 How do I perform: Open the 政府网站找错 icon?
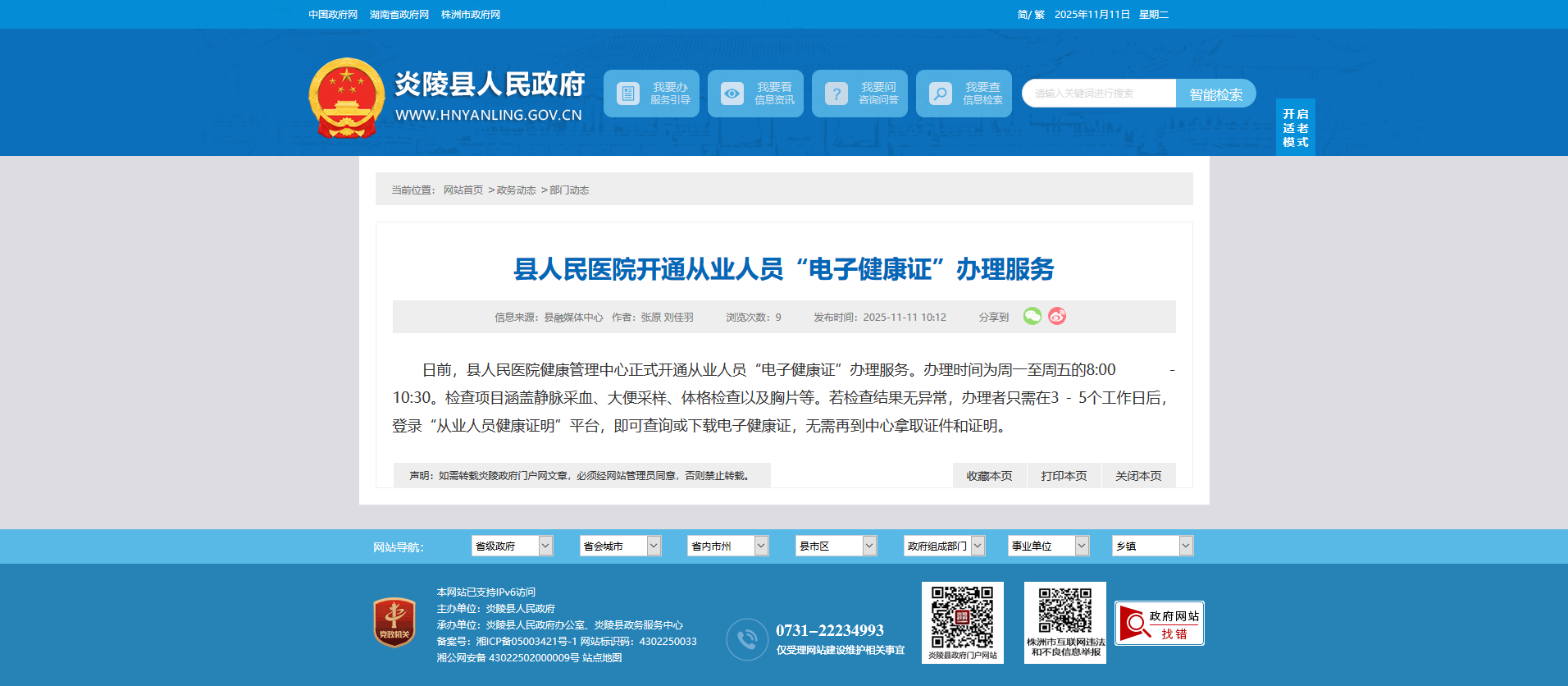point(1159,624)
